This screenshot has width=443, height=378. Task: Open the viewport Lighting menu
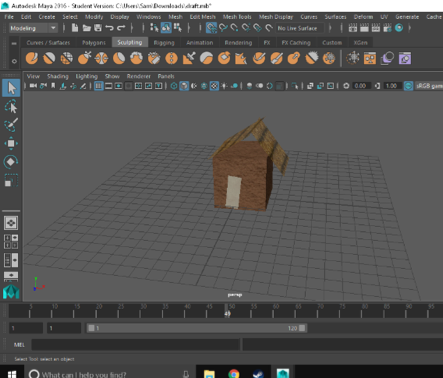87,76
